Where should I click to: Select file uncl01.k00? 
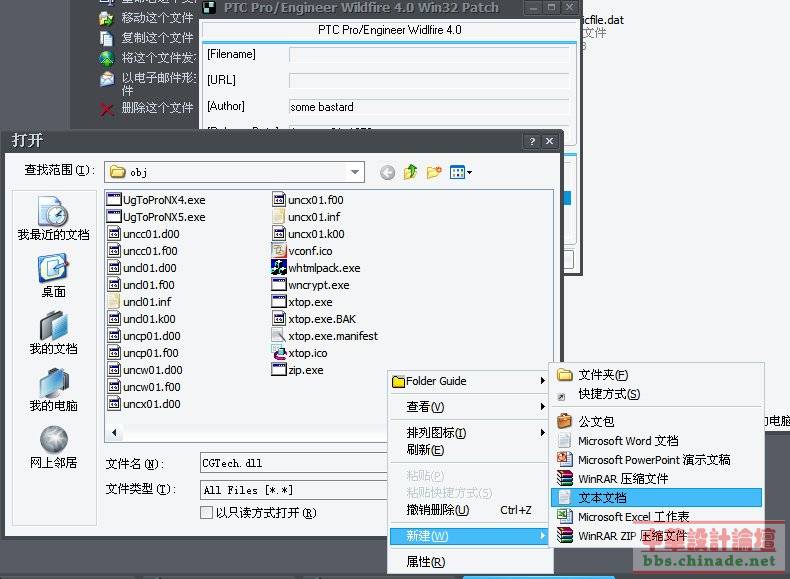142,319
